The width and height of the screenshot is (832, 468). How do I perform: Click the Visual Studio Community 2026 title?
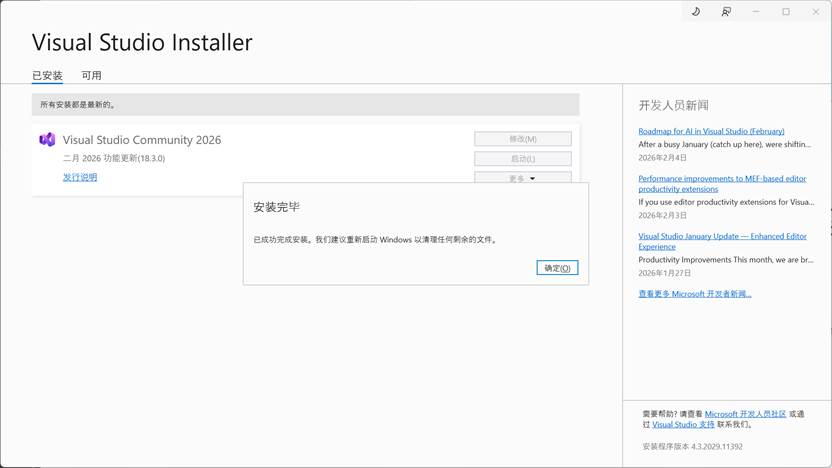click(x=142, y=140)
